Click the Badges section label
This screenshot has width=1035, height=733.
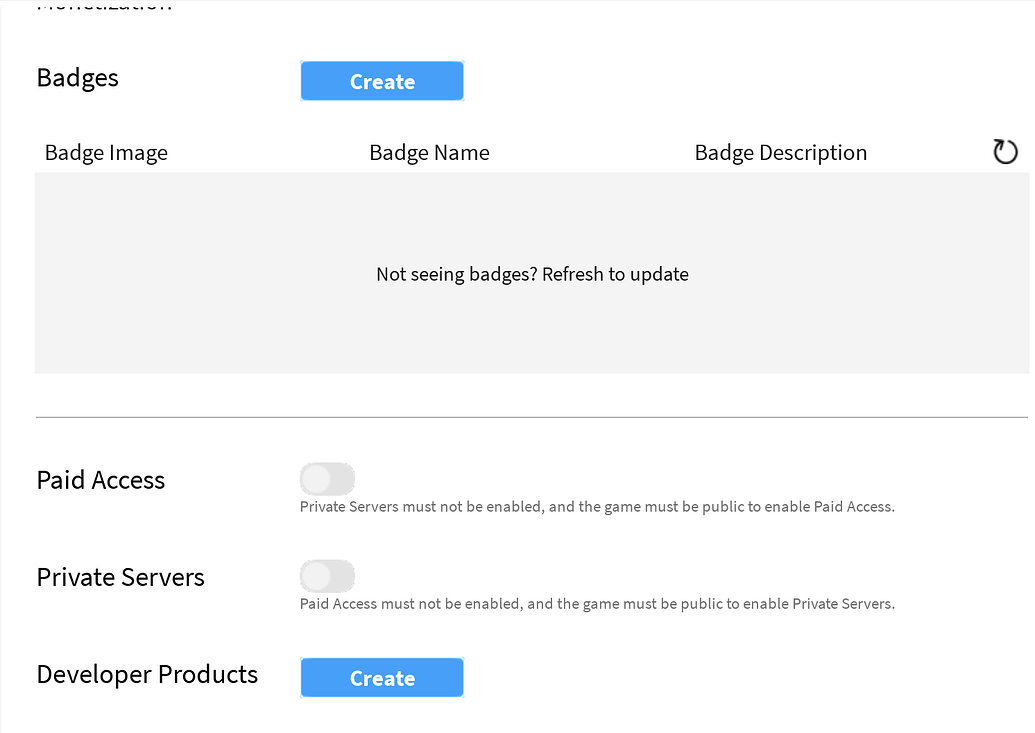pos(78,78)
